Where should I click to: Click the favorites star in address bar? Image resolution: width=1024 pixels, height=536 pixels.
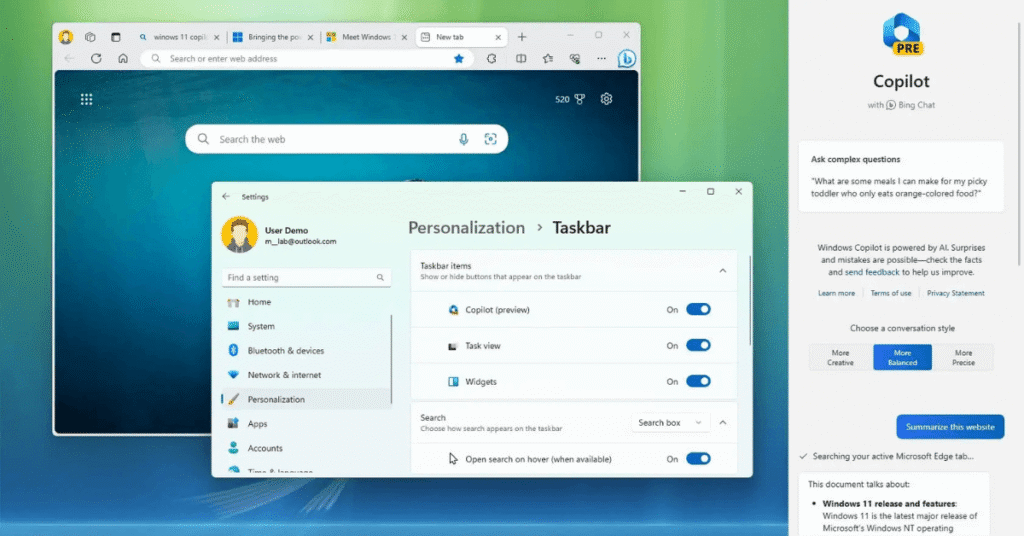[x=459, y=59]
